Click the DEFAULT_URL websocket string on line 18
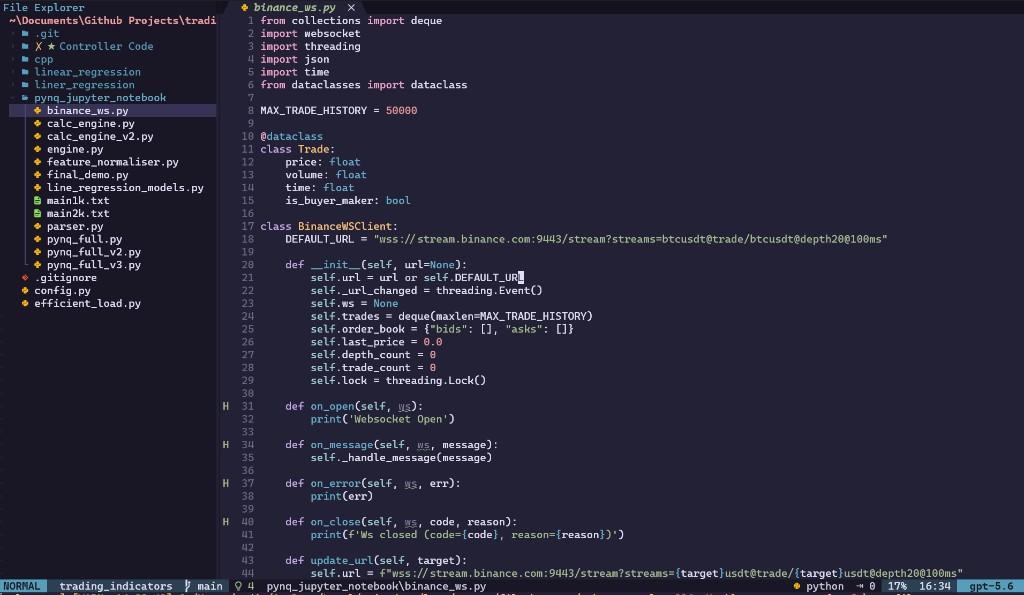The width and height of the screenshot is (1024, 595). [x=630, y=239]
